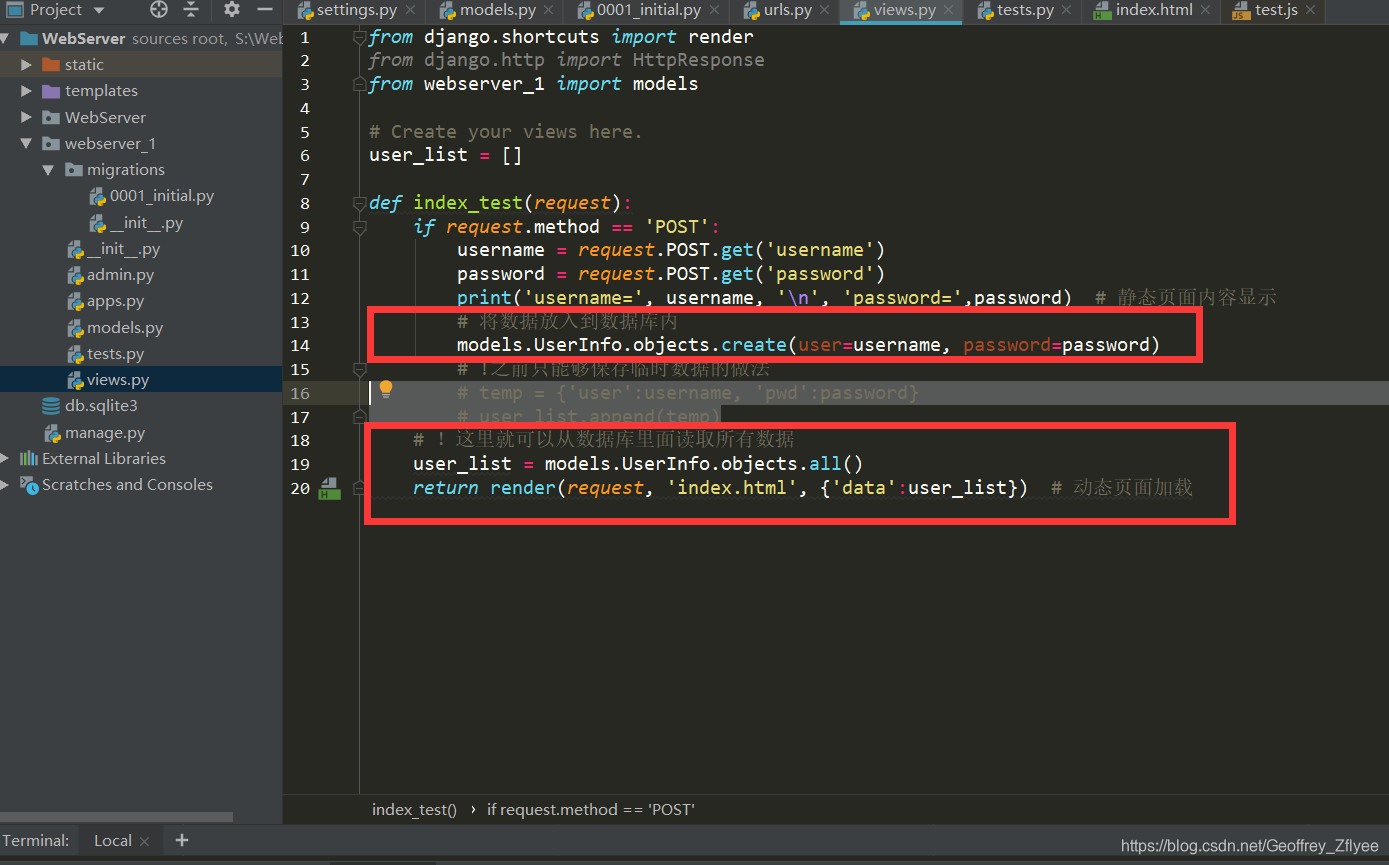
Task: Close the tests.py editor tab
Action: coord(1068,11)
